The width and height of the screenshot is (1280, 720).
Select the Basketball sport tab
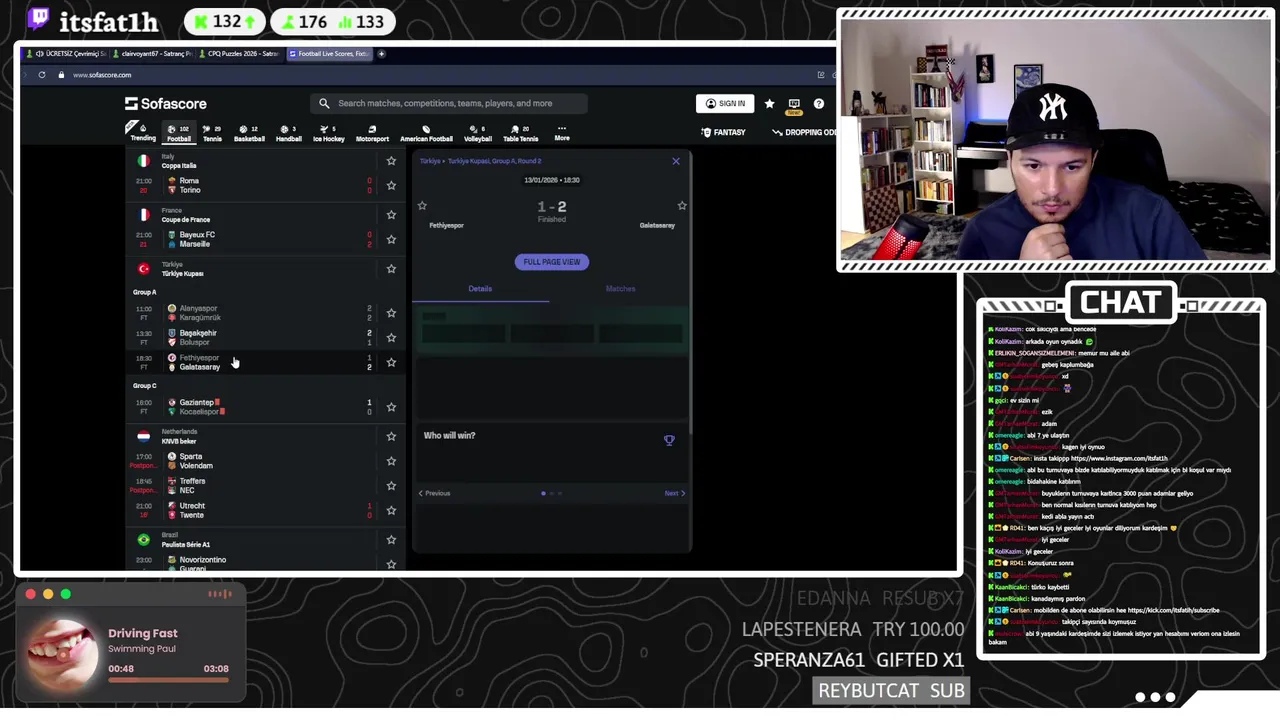click(x=249, y=133)
